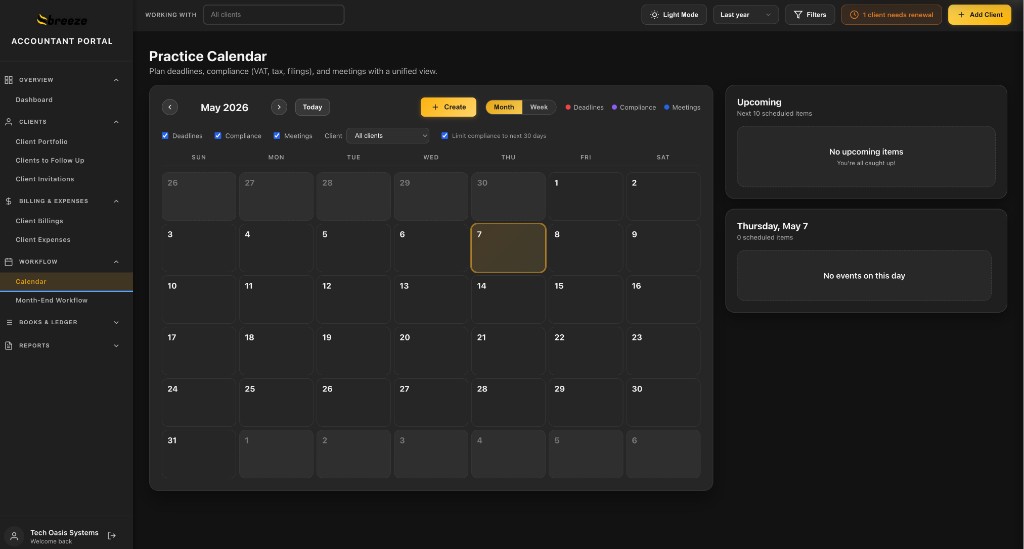Click the Working With All clients field
The height and width of the screenshot is (549, 1024).
[274, 14]
